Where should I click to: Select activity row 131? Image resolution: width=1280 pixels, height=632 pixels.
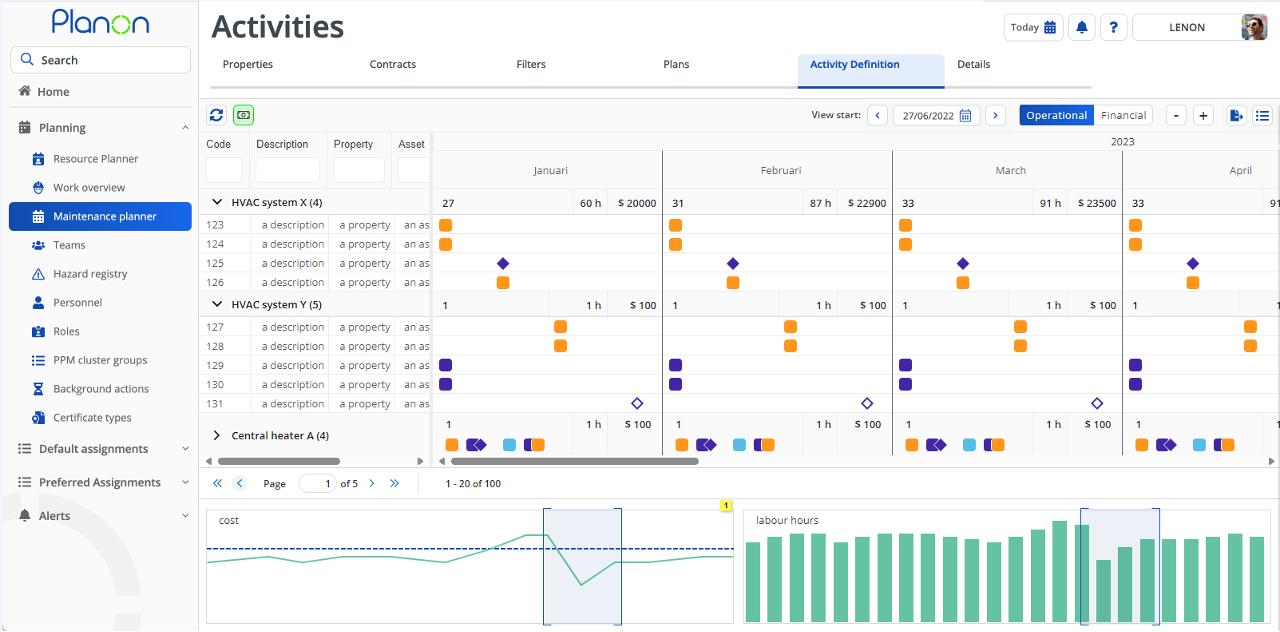(315, 404)
